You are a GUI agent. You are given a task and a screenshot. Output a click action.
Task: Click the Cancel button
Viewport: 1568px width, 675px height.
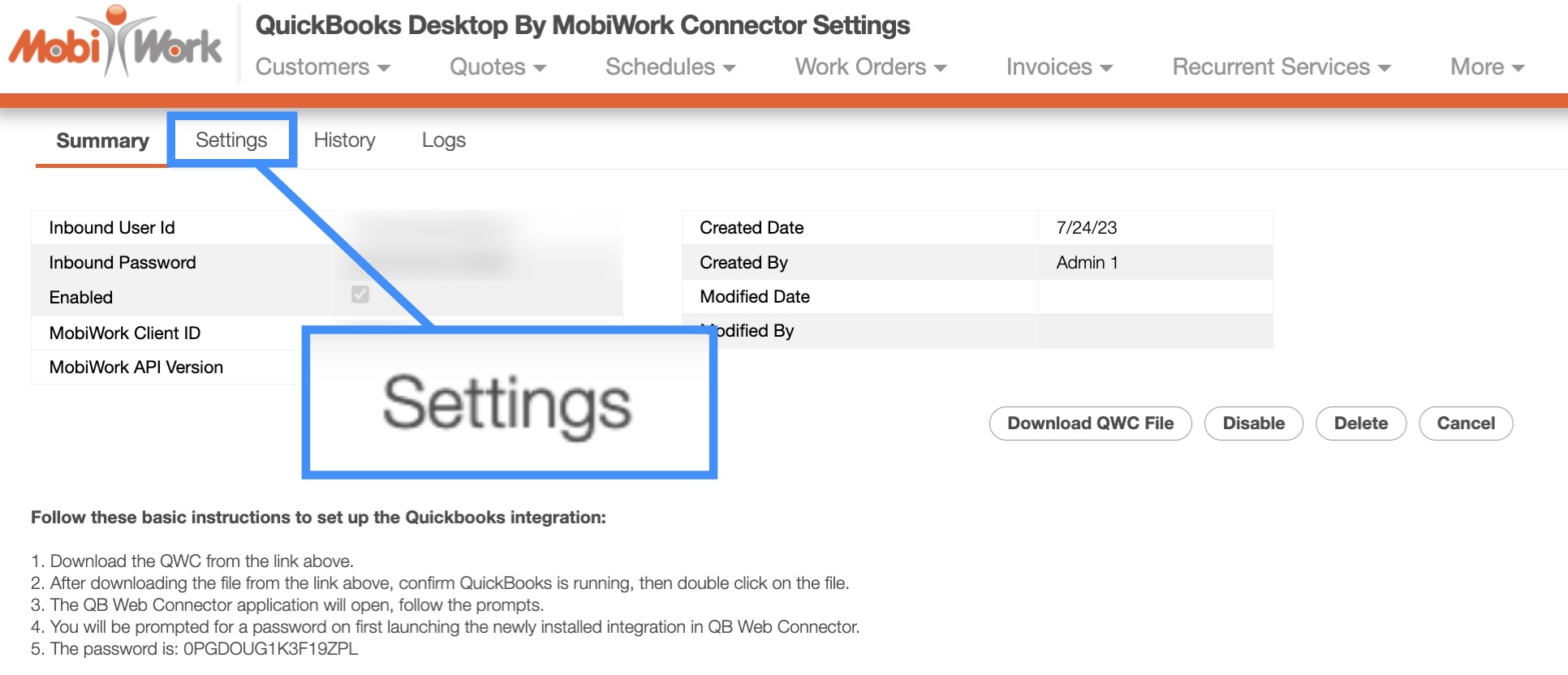(x=1465, y=423)
